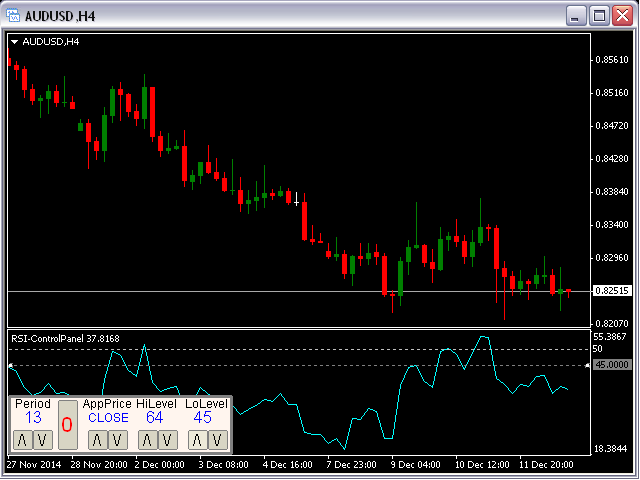Click the 0.82515 current price label
Screen dimensions: 640x480
click(x=611, y=291)
